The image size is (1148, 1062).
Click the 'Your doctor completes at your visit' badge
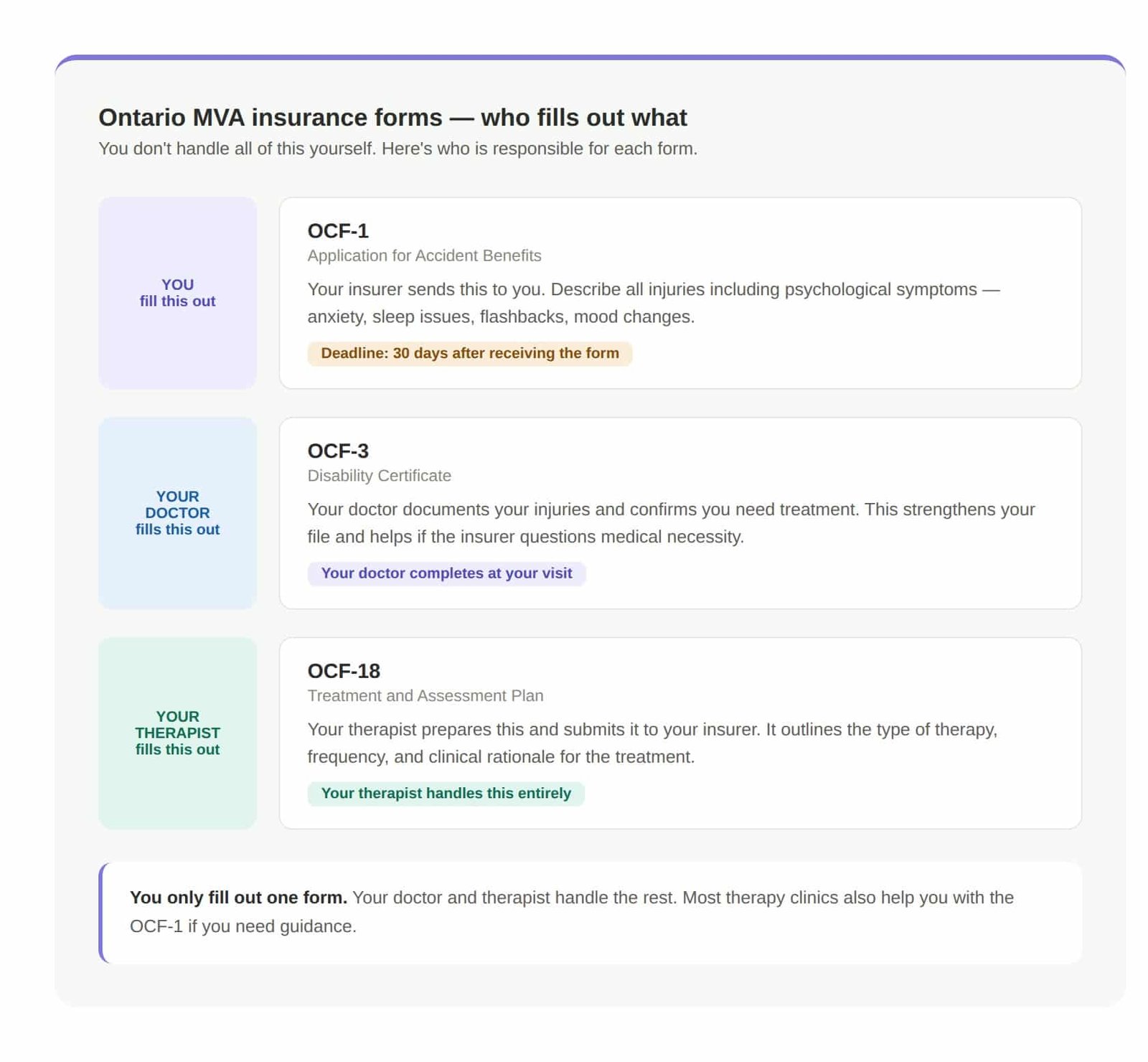[446, 573]
